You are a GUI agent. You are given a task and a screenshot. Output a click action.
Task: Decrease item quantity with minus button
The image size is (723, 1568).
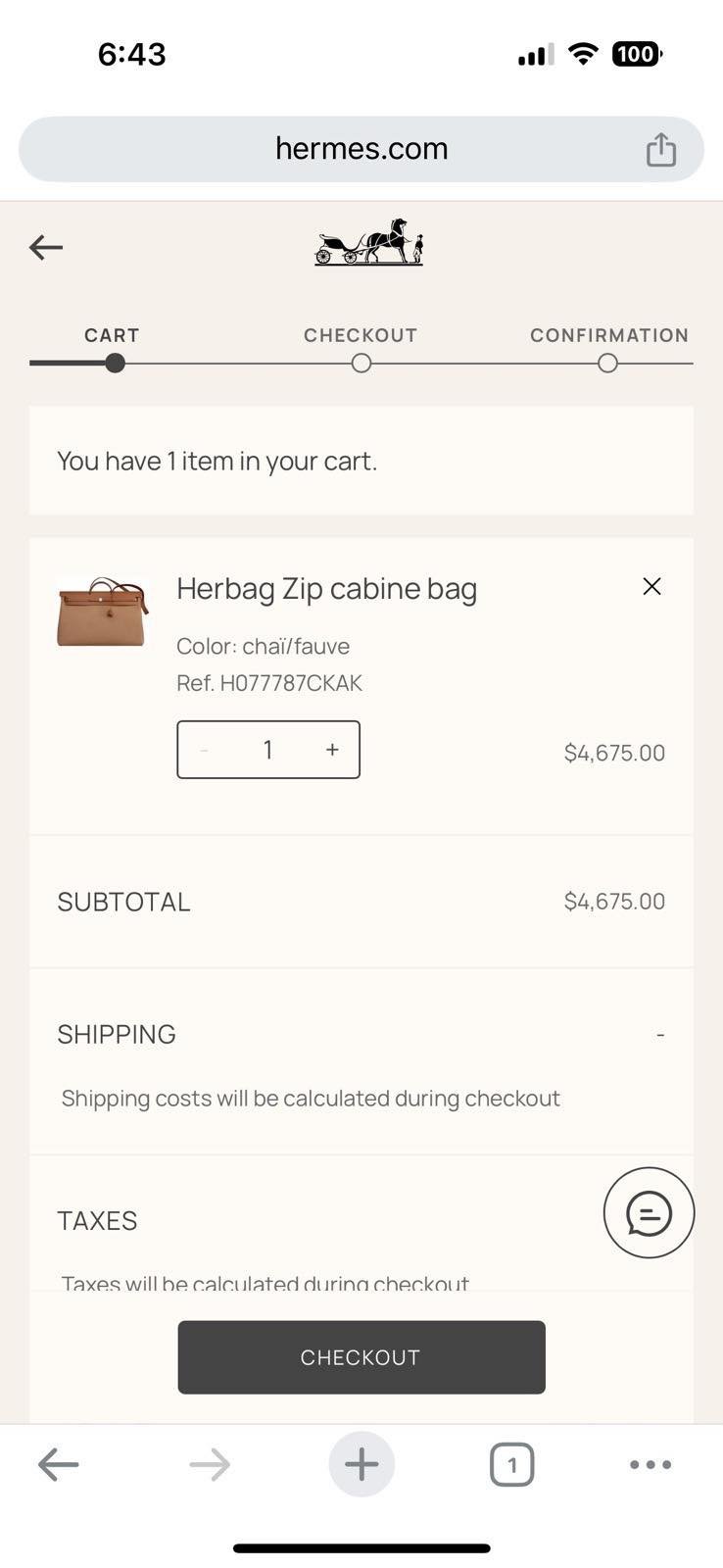coord(204,750)
